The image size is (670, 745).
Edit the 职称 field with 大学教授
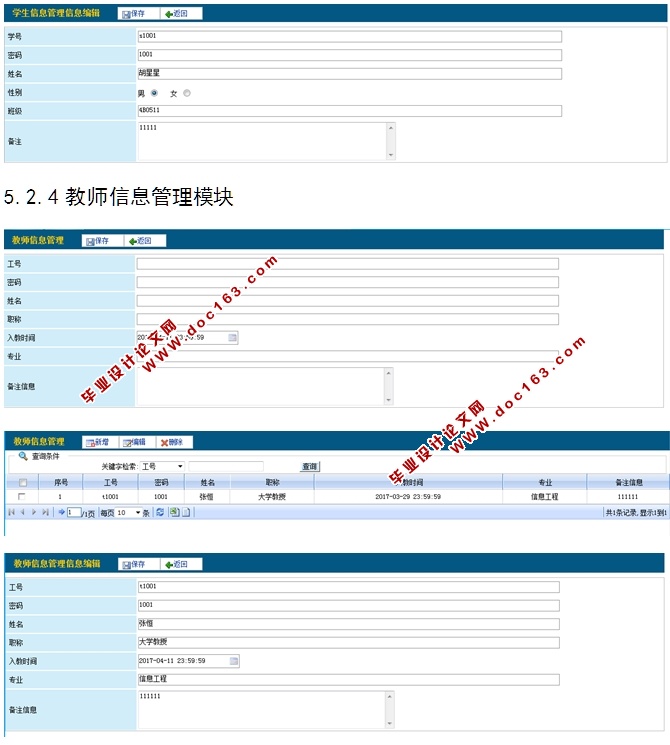348,642
